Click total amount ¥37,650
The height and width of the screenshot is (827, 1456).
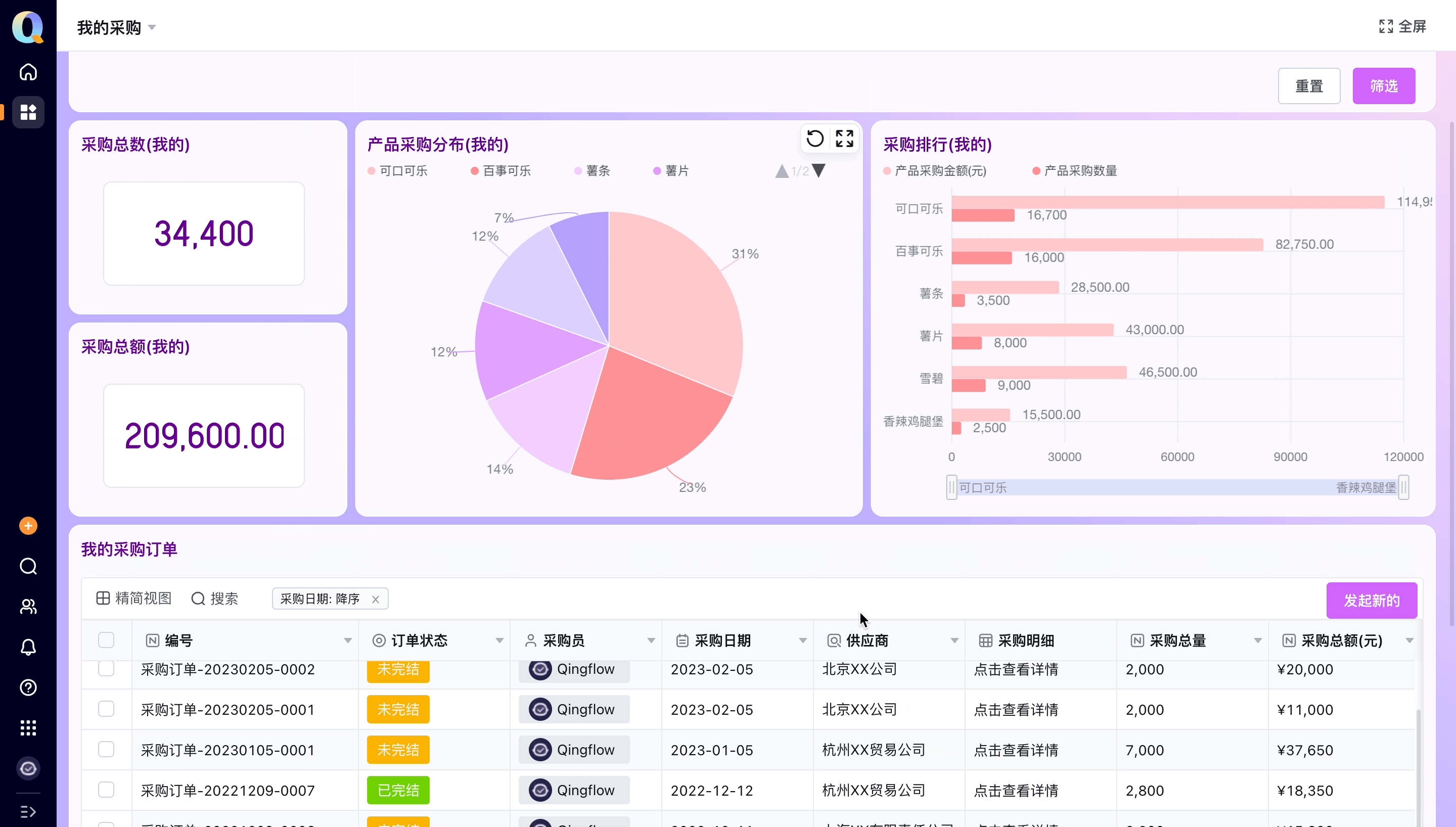point(1304,749)
